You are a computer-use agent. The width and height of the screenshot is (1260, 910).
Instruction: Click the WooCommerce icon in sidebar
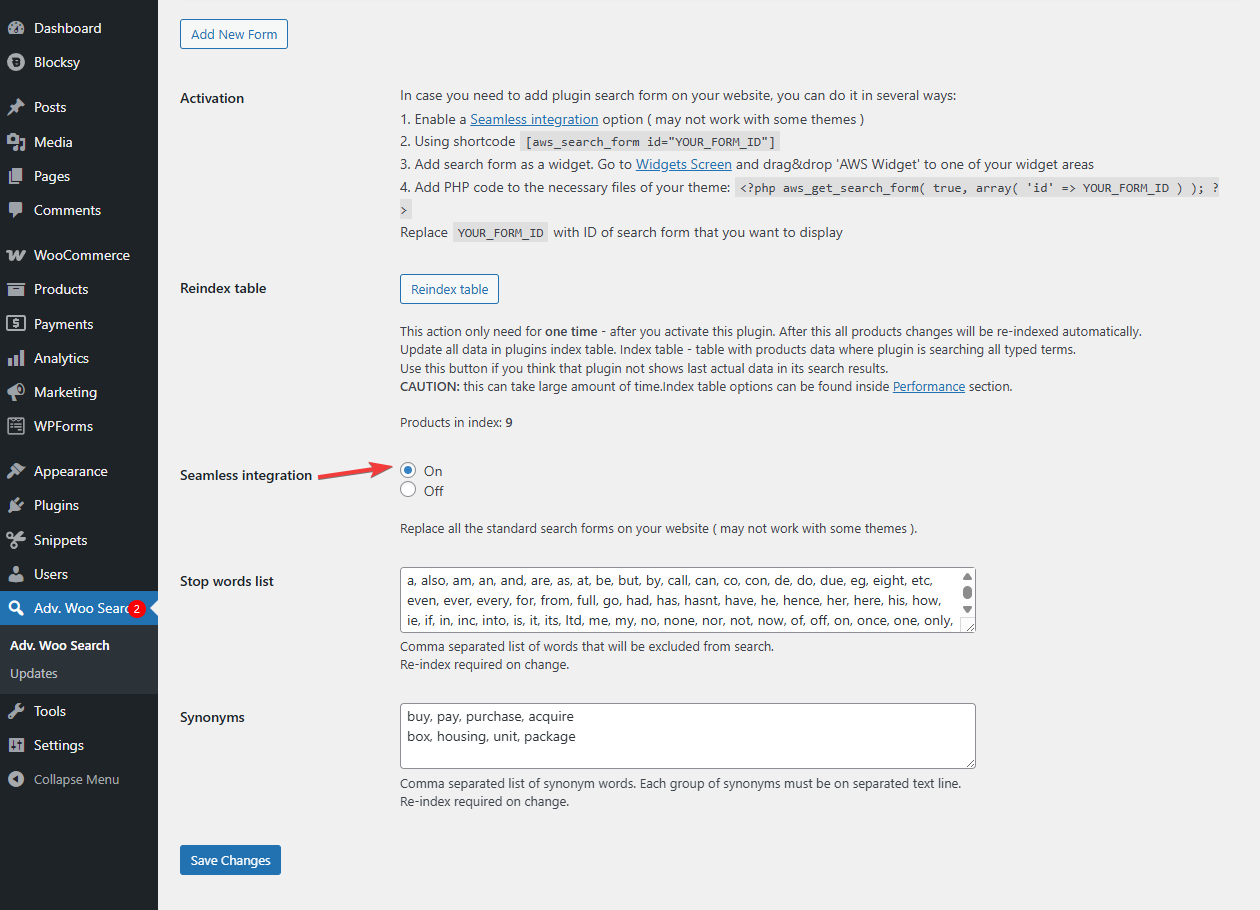tap(16, 255)
